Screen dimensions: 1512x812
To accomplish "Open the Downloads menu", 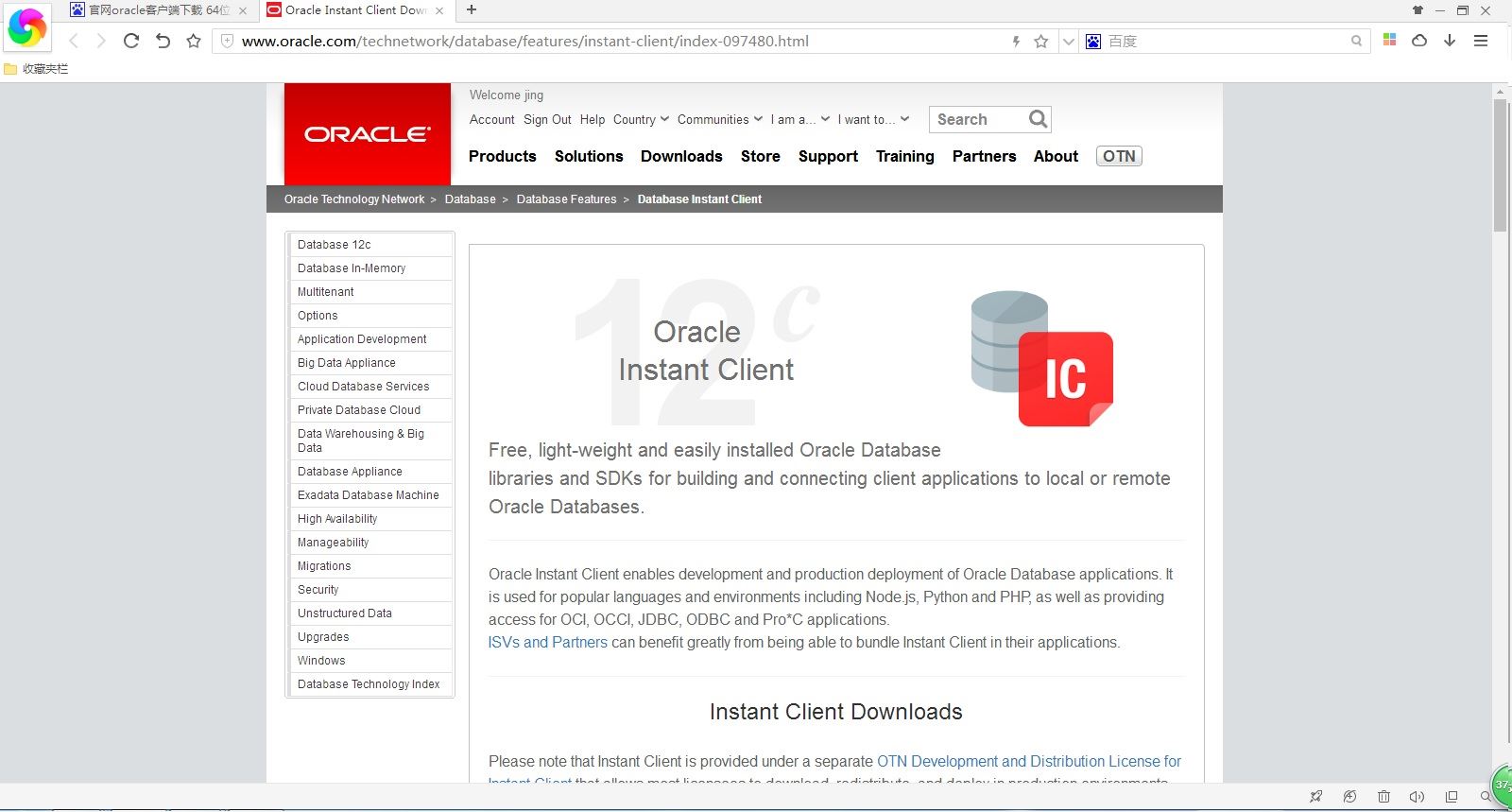I will pyautogui.click(x=681, y=156).
